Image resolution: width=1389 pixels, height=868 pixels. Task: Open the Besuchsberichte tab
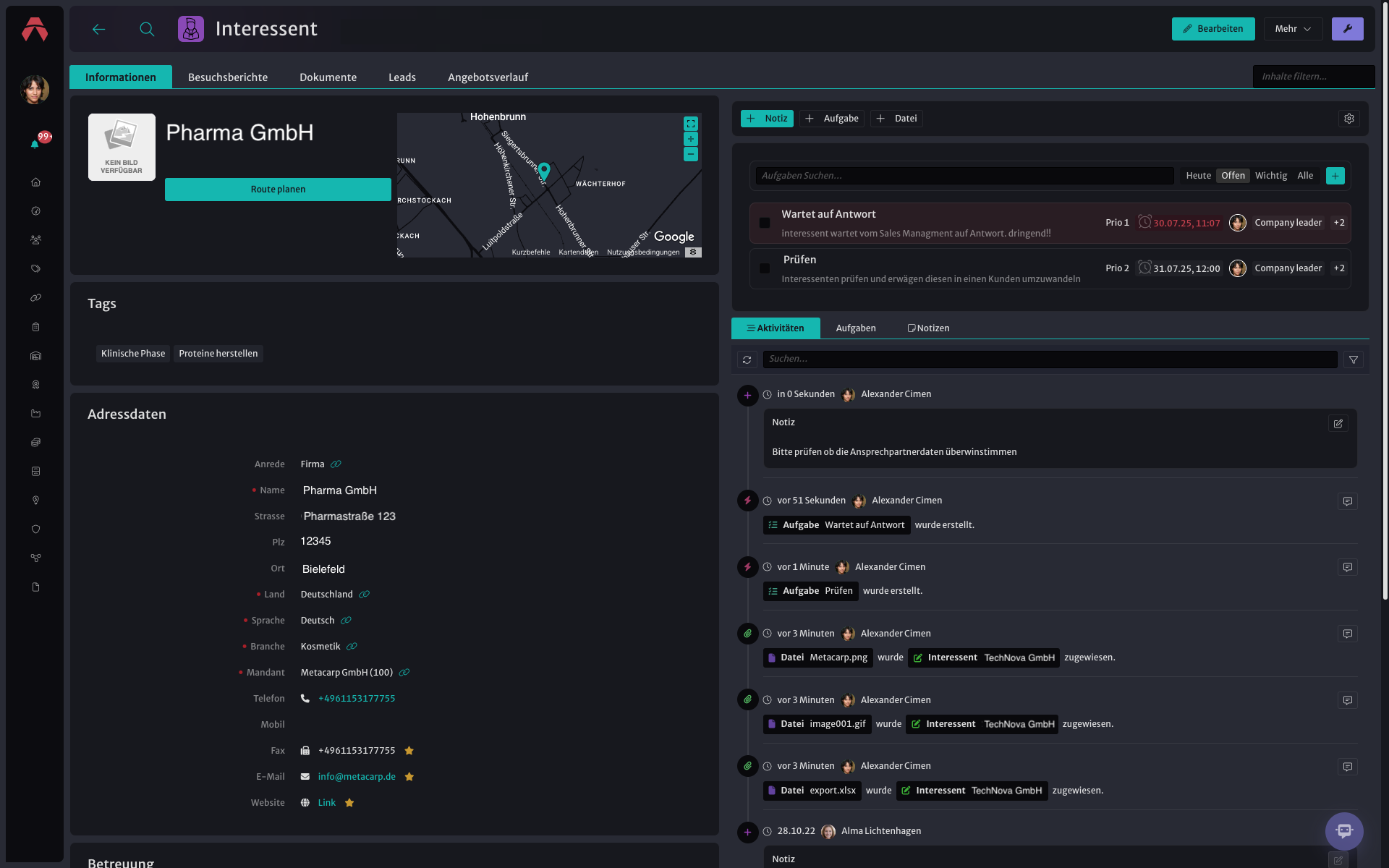[228, 77]
